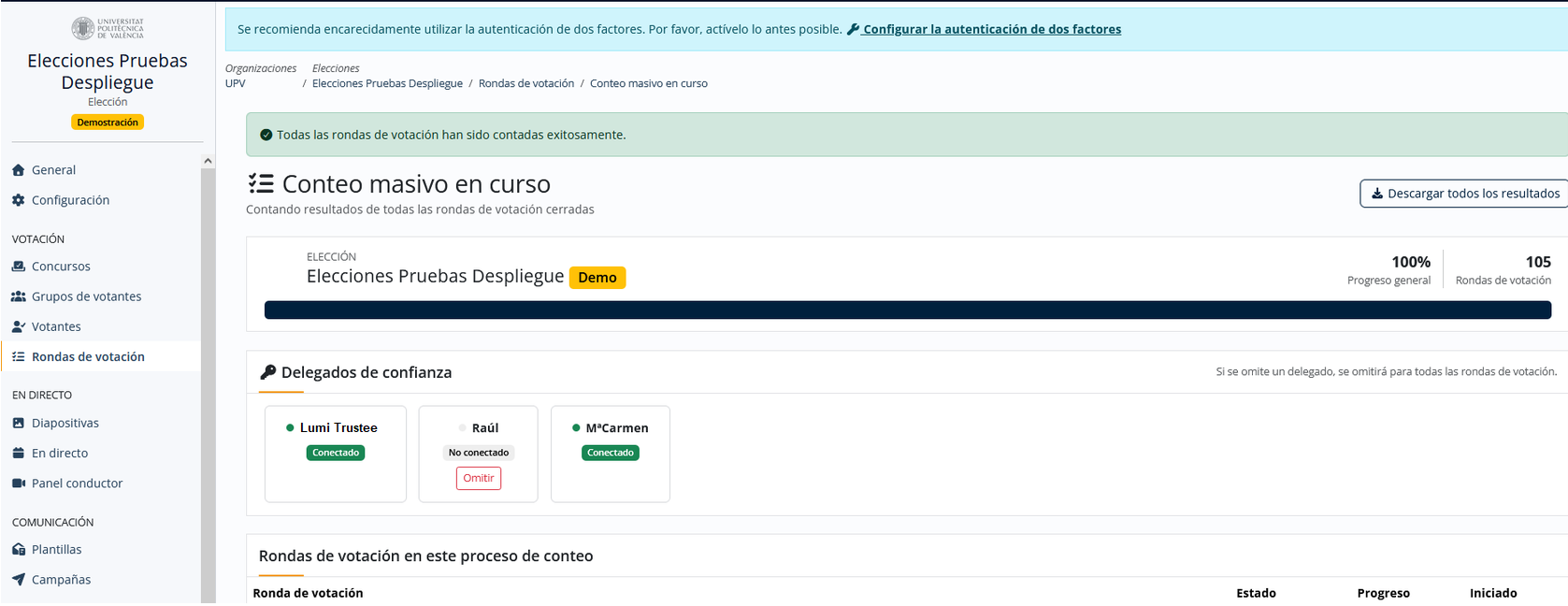Viewport: 1568px width, 606px height.
Task: Open Elecciones Pruebas Despliegue breadcrumb link
Action: (x=387, y=83)
